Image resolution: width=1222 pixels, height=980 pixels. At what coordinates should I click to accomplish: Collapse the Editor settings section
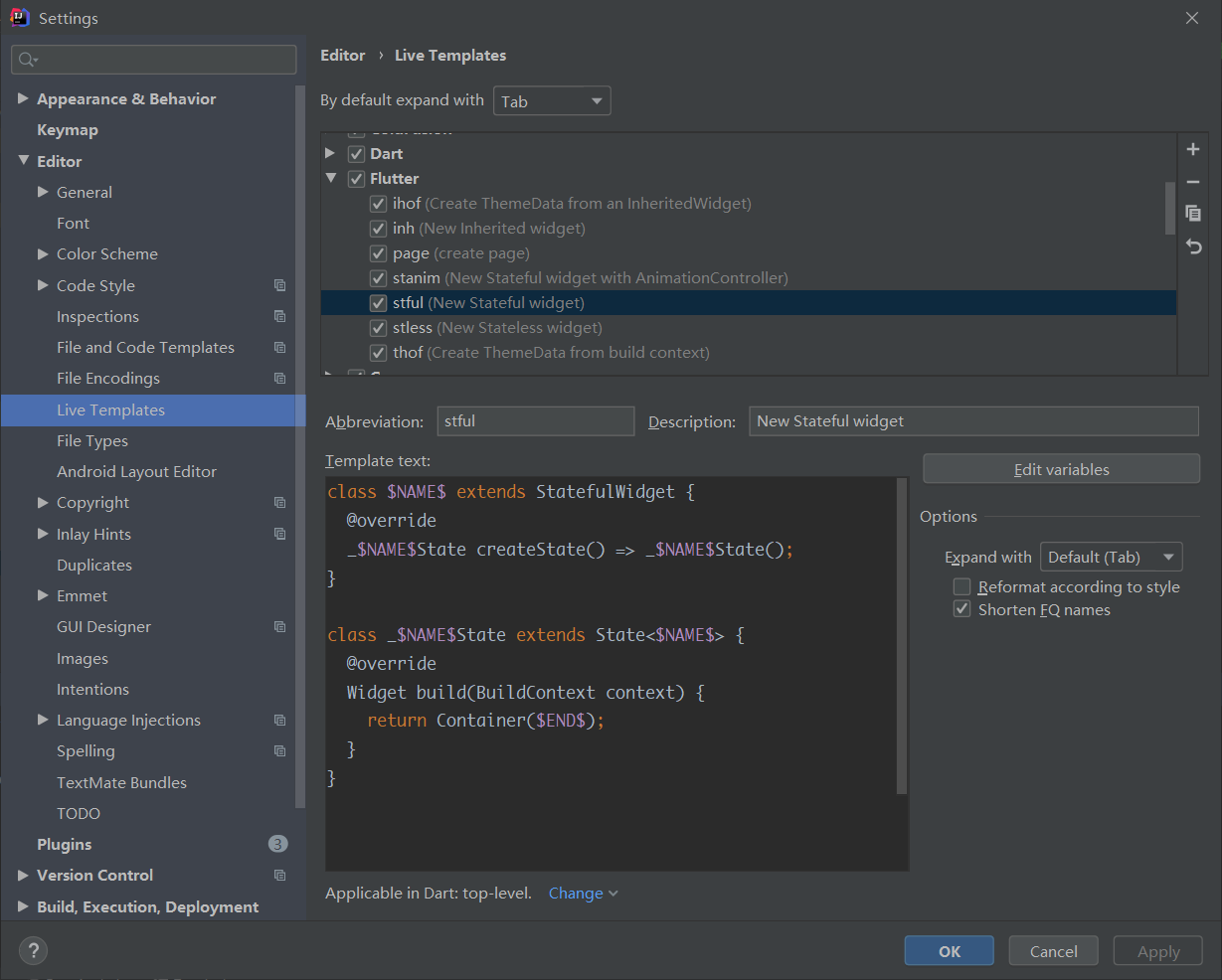click(x=23, y=160)
